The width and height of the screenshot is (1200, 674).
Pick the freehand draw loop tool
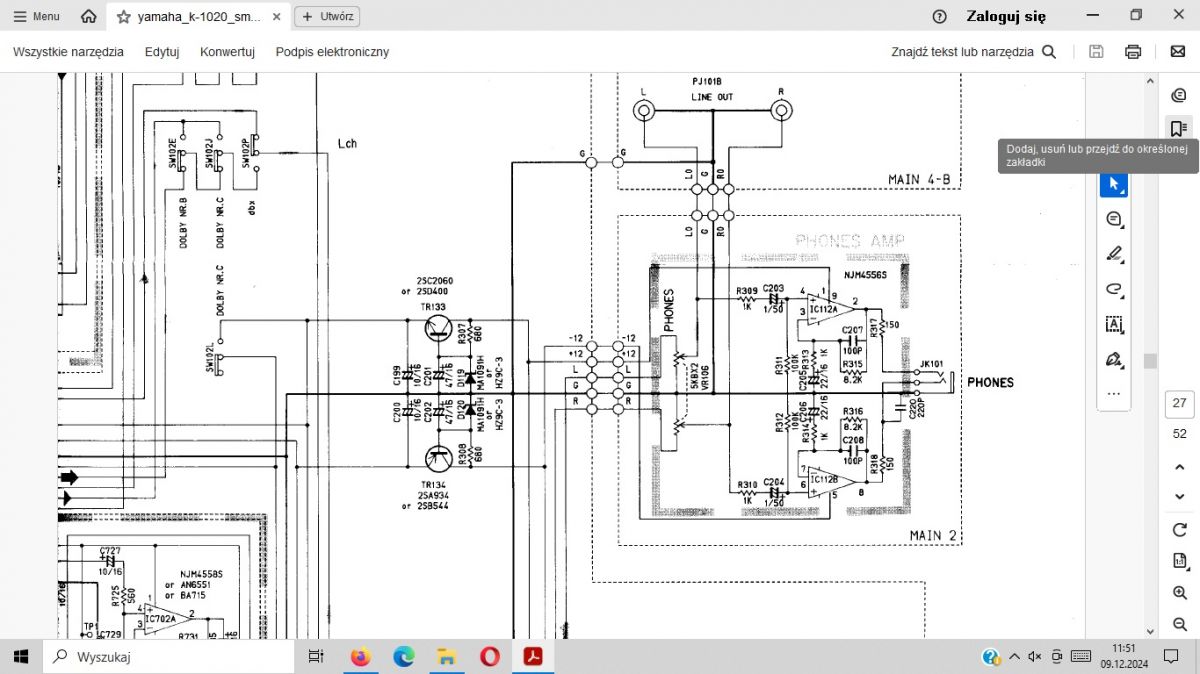[x=1113, y=289]
